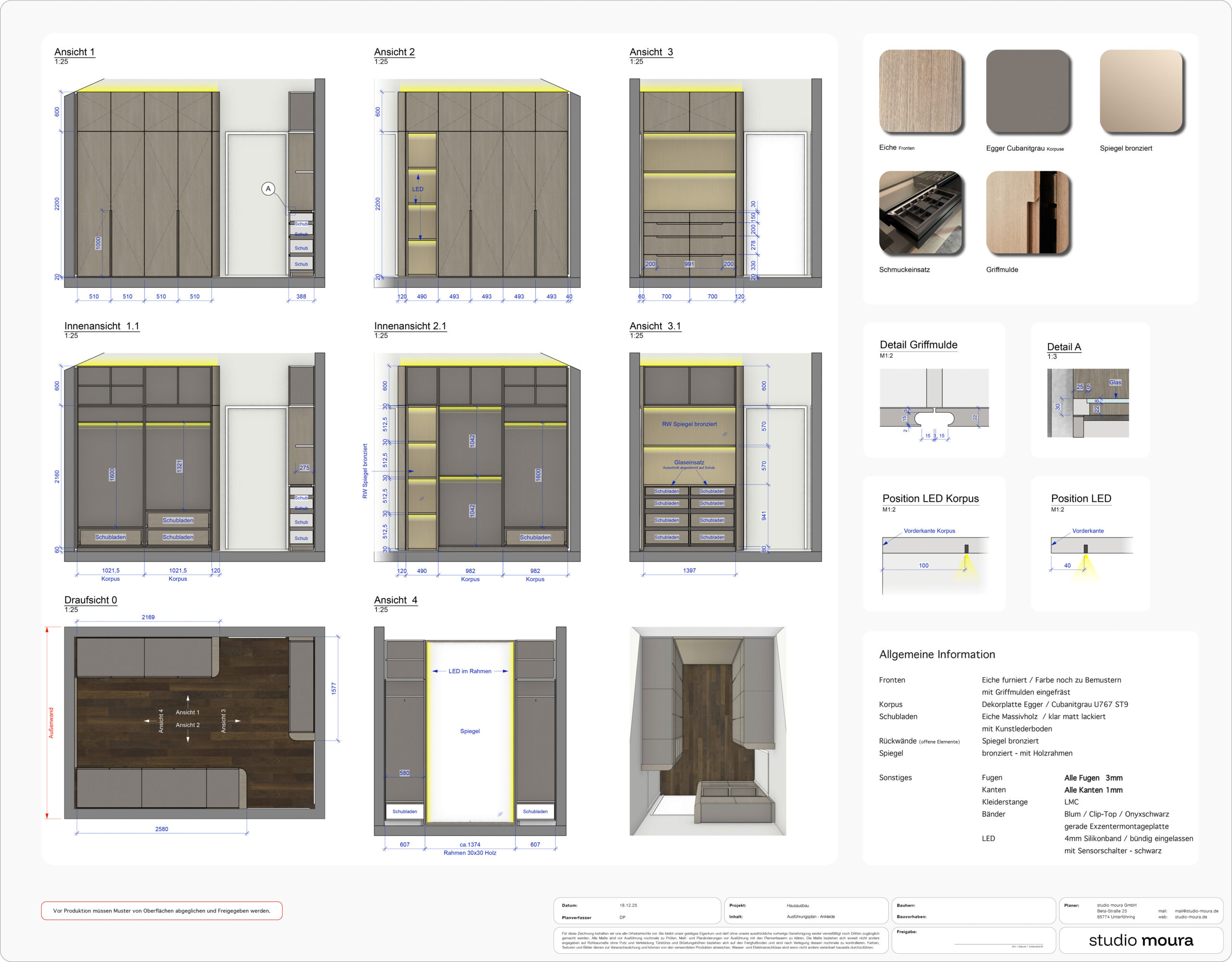Click the Draufsicht 0 heading
Image resolution: width=1232 pixels, height=962 pixels.
(91, 600)
